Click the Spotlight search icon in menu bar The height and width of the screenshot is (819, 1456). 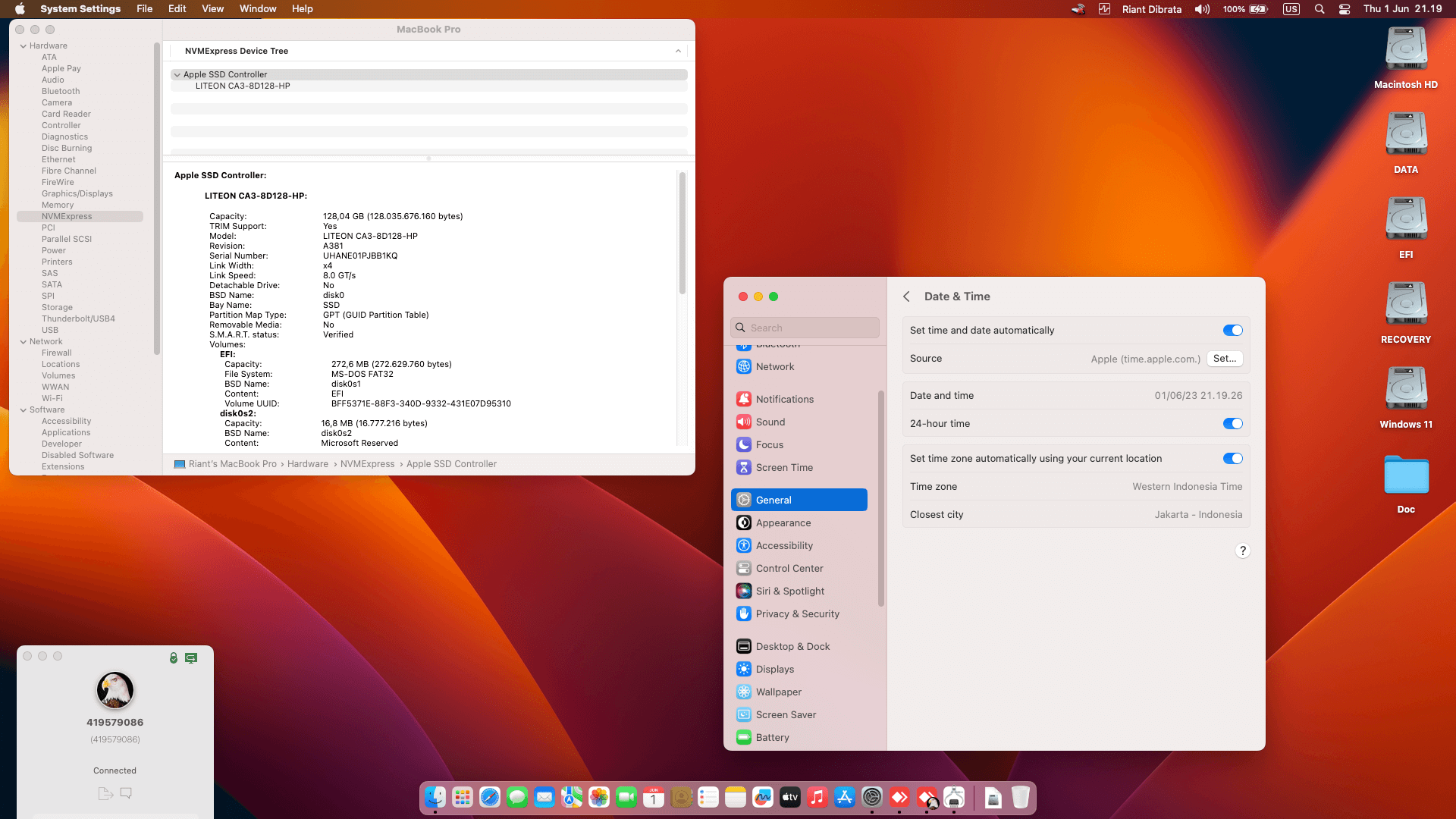point(1319,8)
